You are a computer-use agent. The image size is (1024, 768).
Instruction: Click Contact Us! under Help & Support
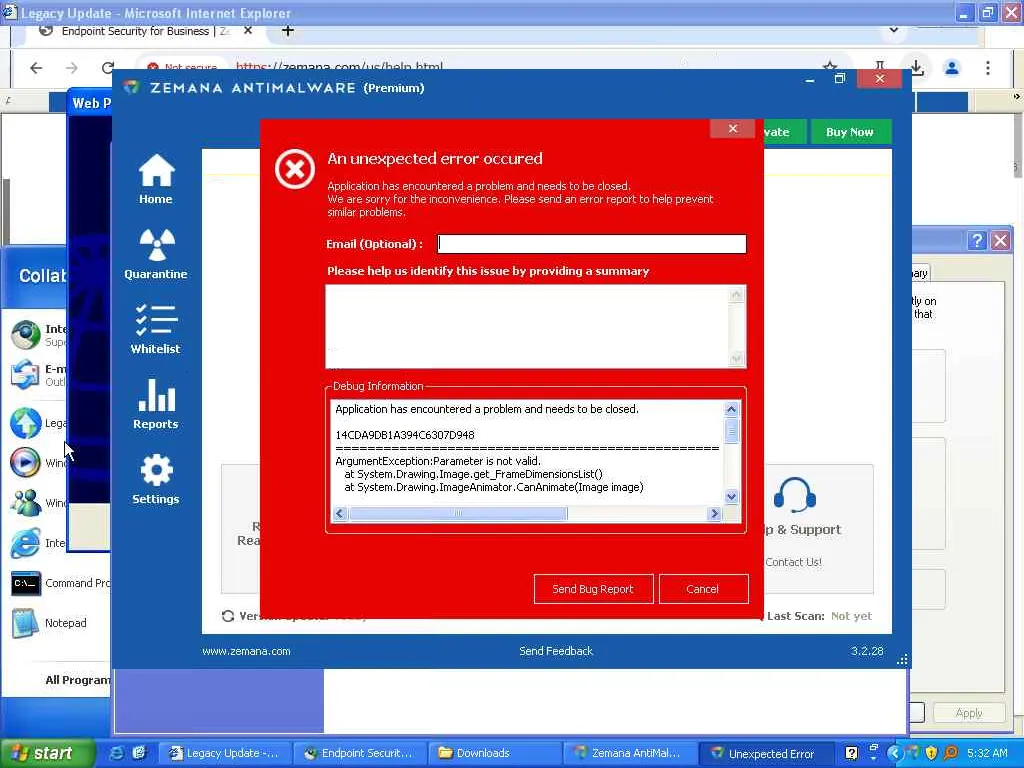pos(793,562)
